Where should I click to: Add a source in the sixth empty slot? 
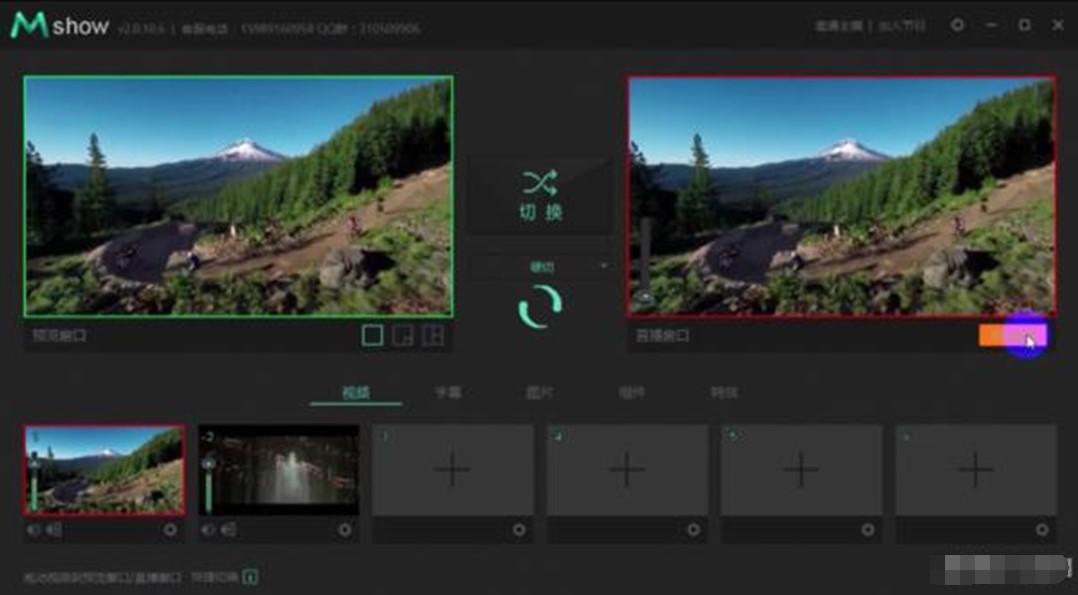click(976, 470)
